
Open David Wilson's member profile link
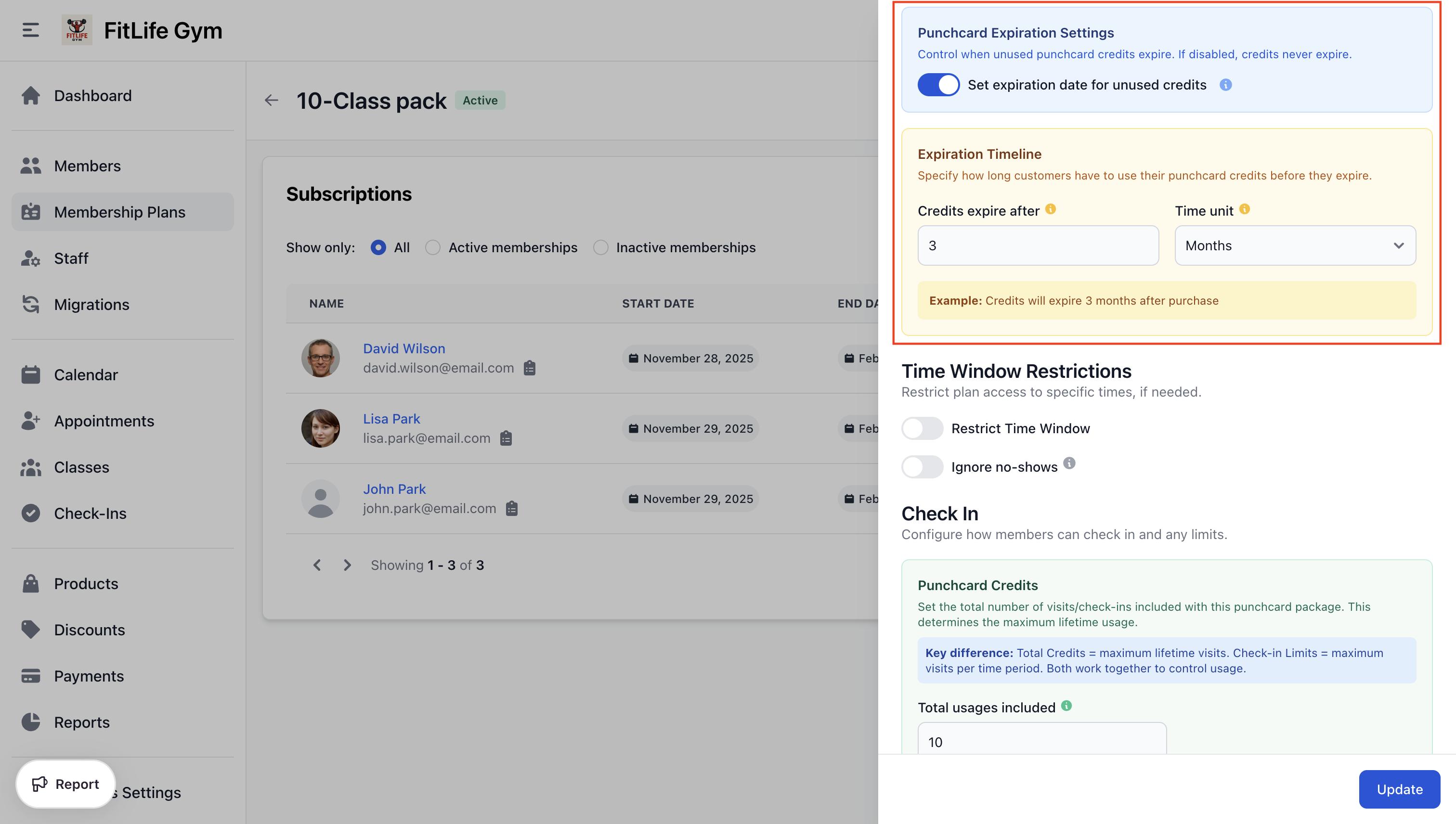(x=403, y=348)
